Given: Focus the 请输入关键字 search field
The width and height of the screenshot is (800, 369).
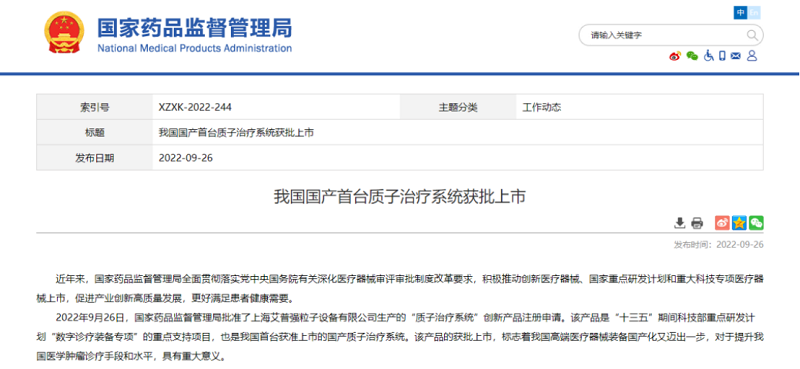Looking at the screenshot, I should (663, 35).
